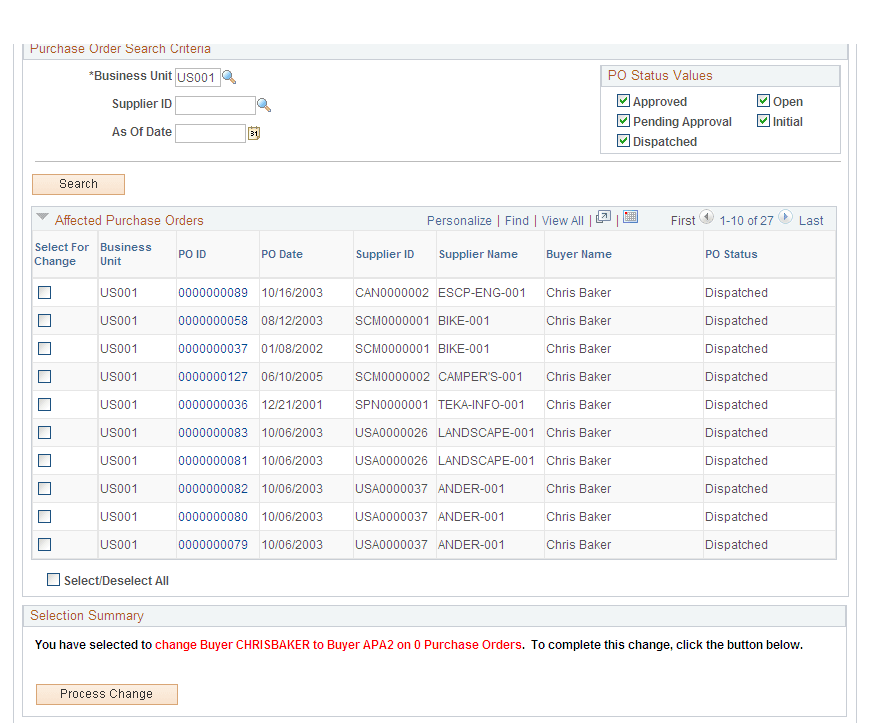
Task: Disable the Open status filter
Action: point(765,100)
